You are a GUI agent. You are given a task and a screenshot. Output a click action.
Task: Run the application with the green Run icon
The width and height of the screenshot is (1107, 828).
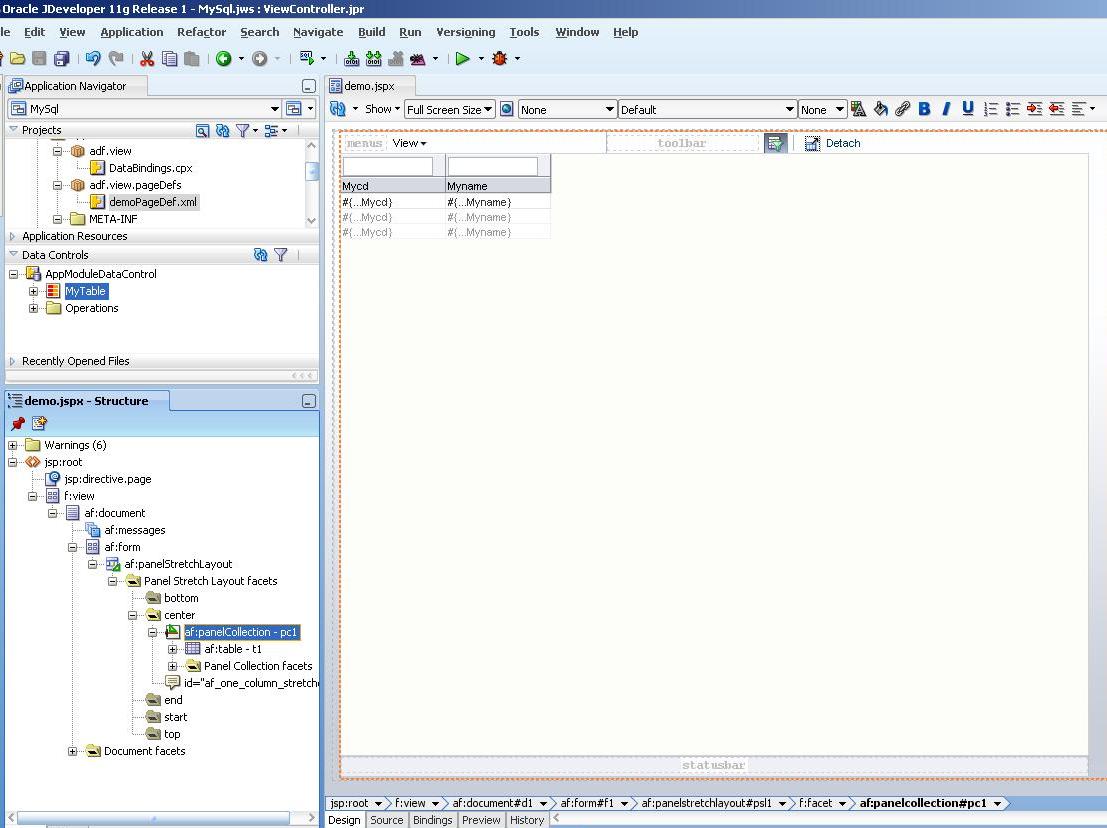pos(462,58)
